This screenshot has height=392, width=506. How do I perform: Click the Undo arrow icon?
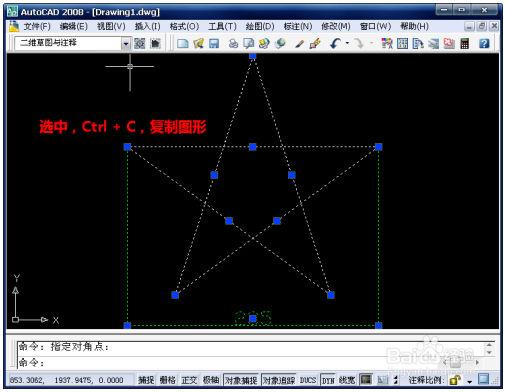335,43
